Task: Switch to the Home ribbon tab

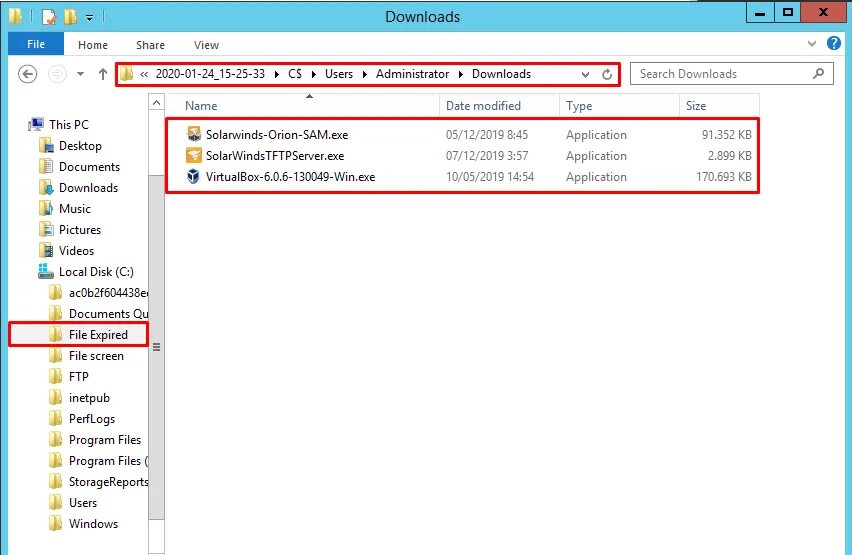Action: [x=93, y=45]
